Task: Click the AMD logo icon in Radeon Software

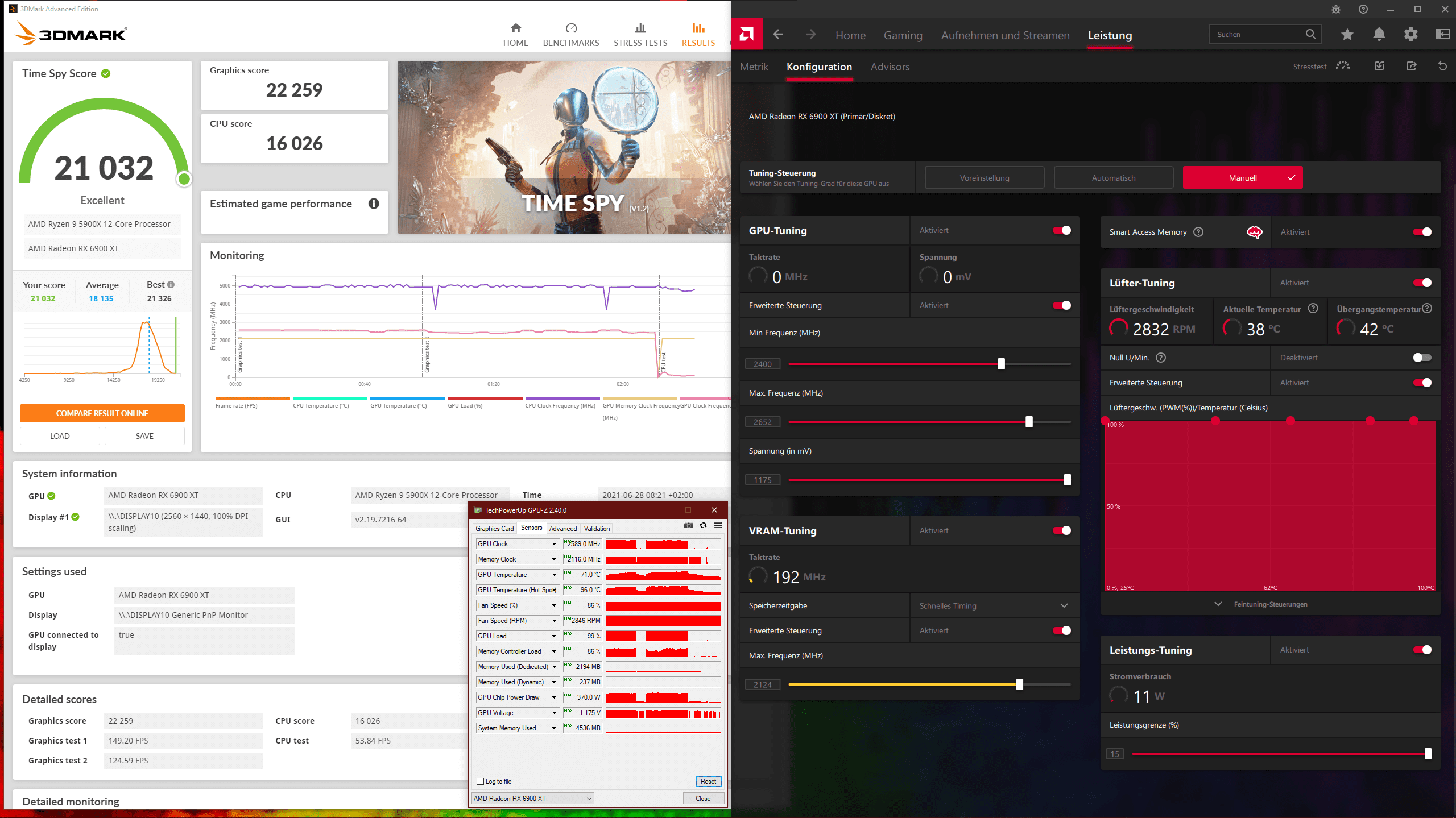Action: tap(746, 34)
